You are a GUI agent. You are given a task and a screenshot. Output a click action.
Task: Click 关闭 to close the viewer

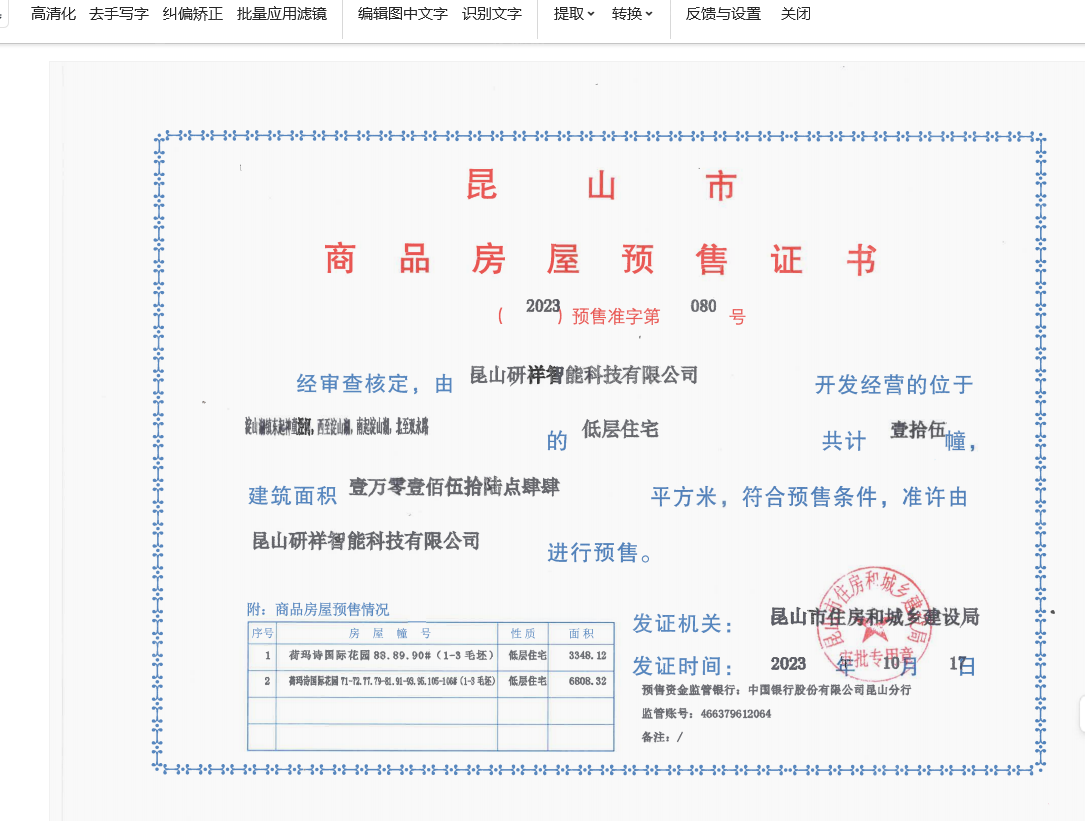795,14
